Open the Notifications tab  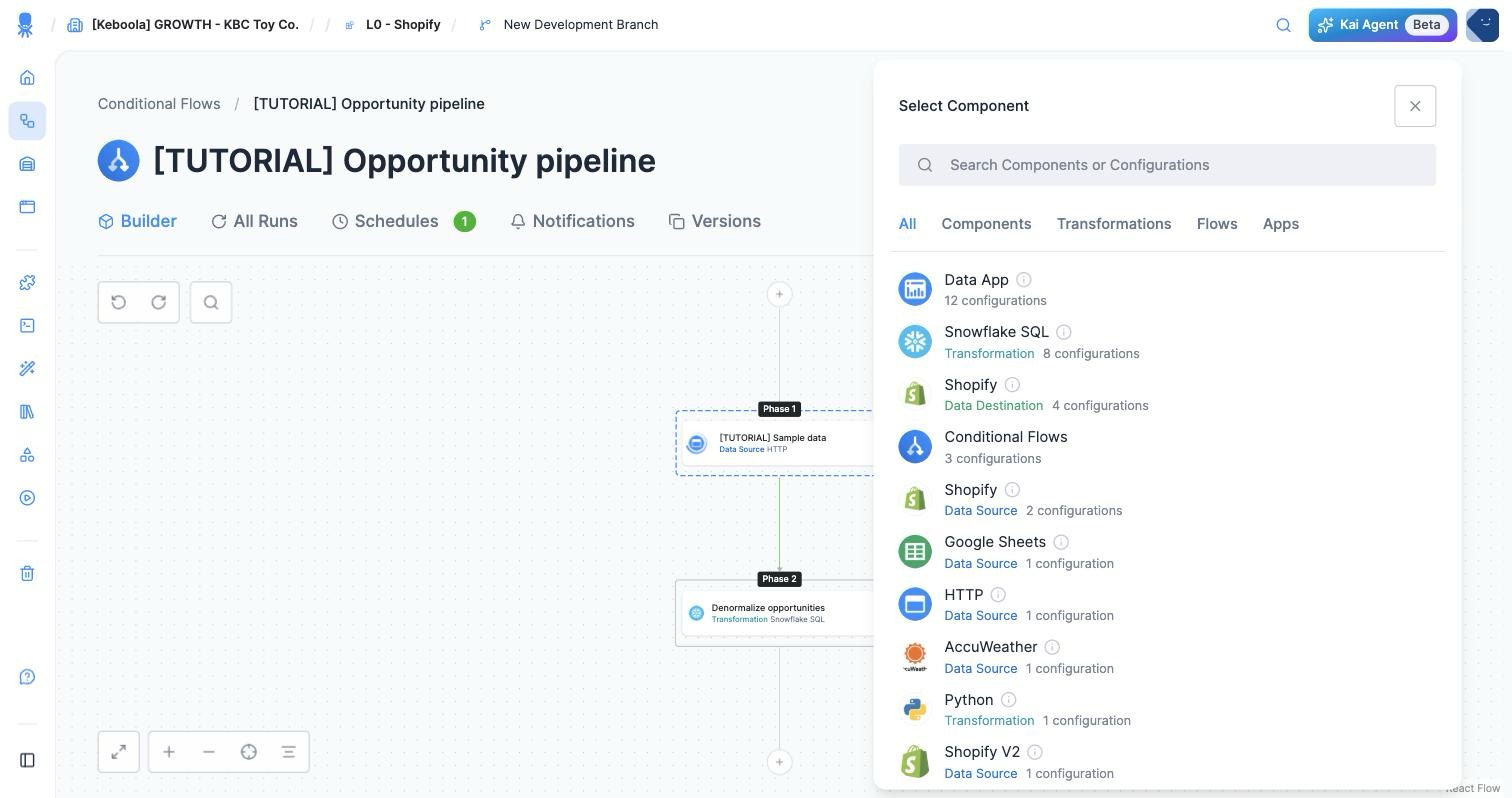572,221
